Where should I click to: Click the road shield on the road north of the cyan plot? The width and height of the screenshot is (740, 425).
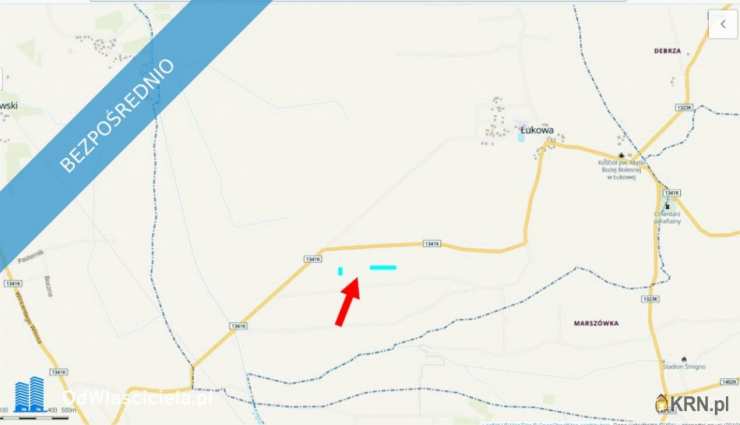432,244
